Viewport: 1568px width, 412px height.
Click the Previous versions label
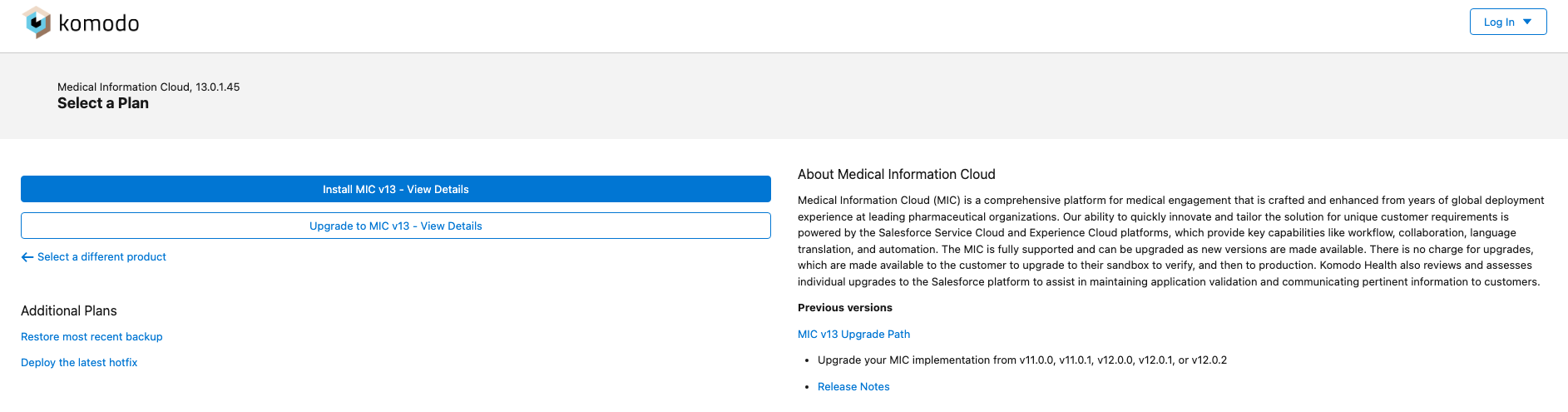844,308
